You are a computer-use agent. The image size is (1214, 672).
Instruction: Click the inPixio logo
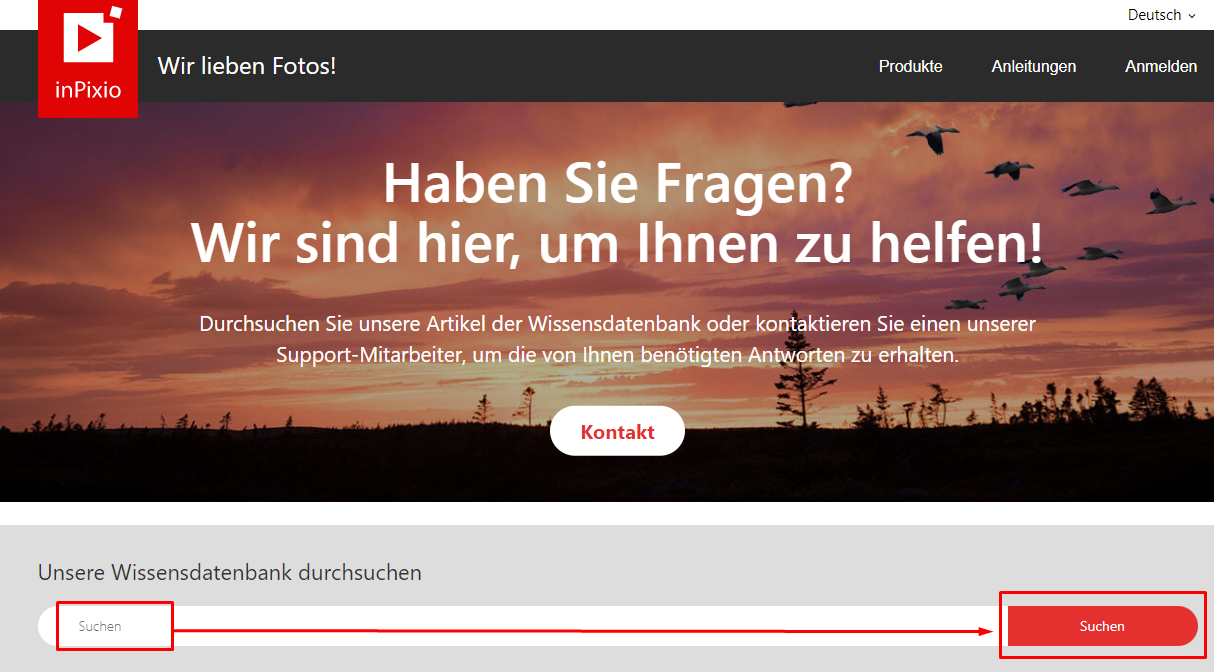click(88, 59)
